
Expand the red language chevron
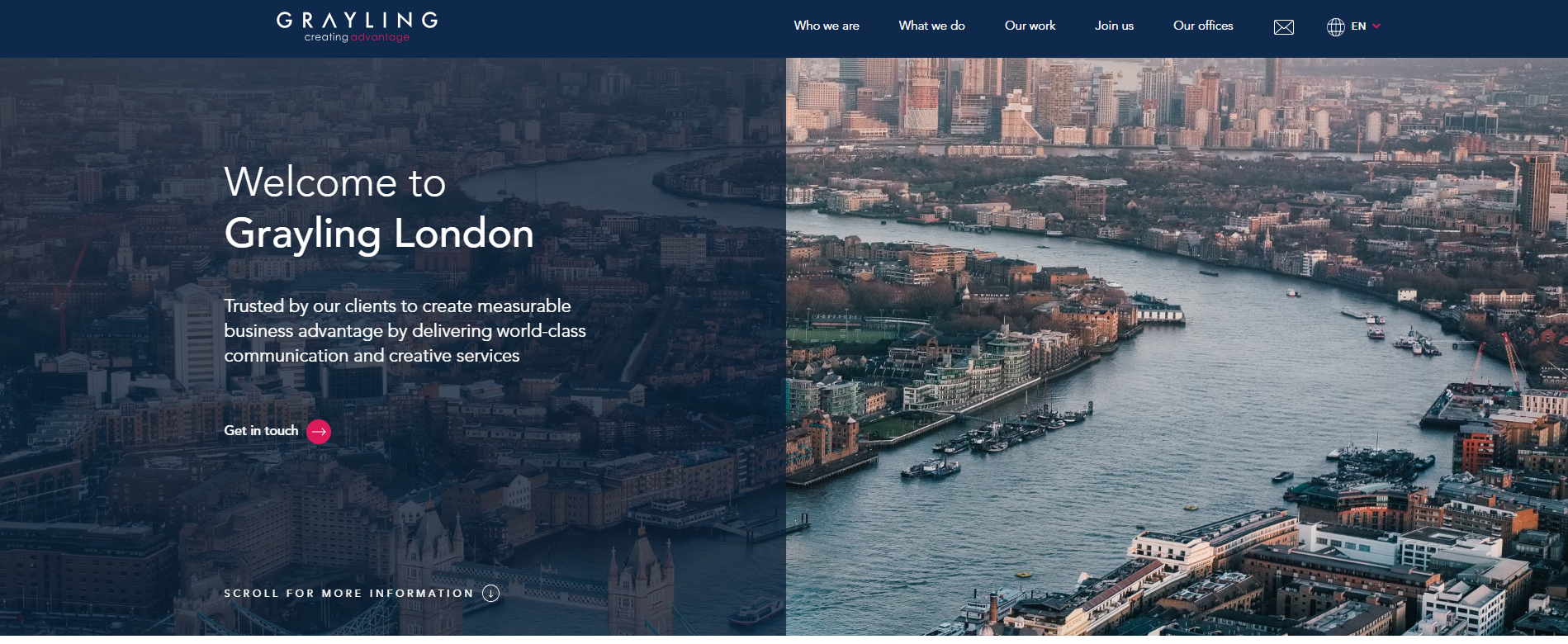click(1376, 26)
